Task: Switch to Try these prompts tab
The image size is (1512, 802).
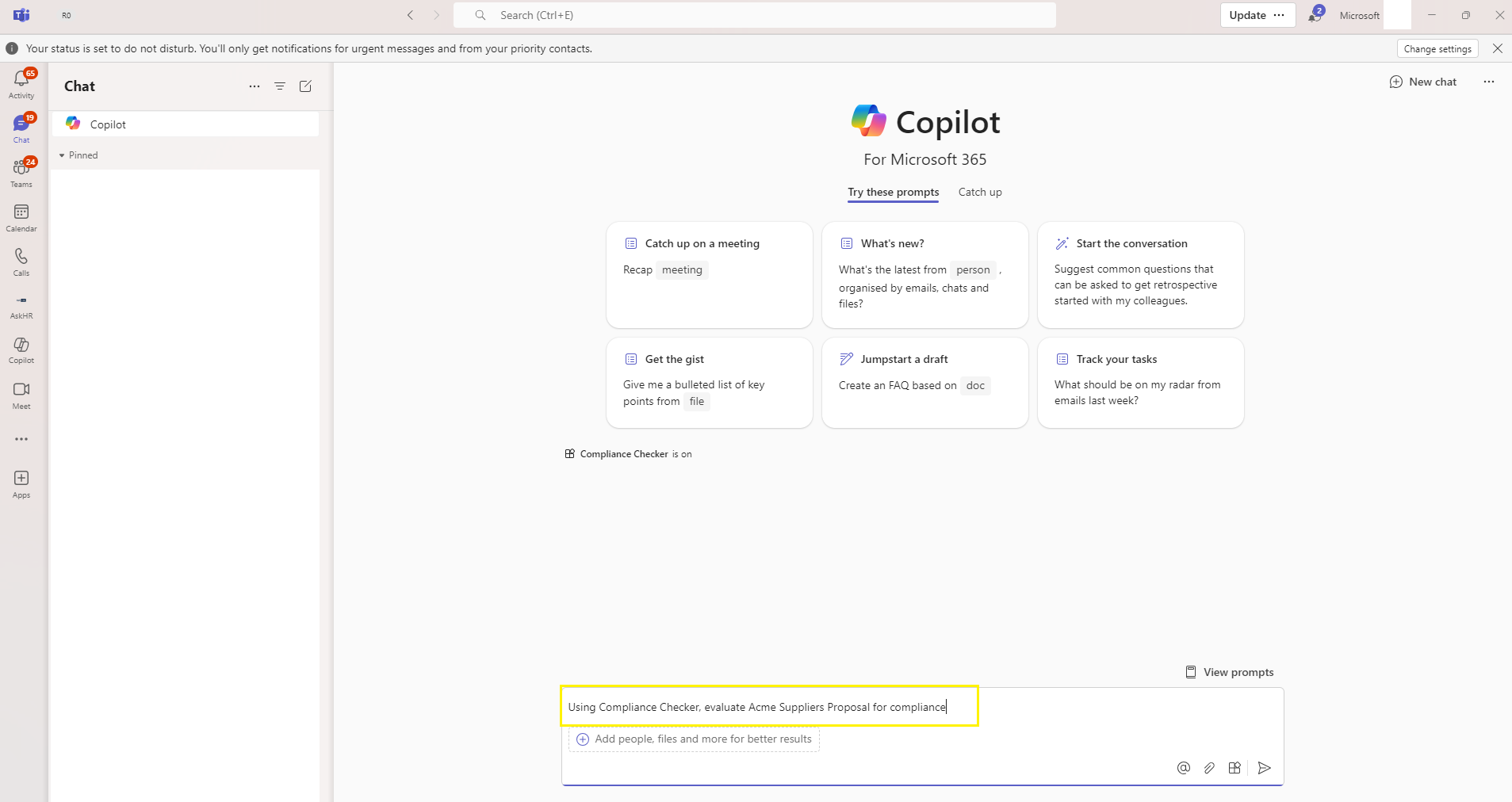Action: pos(893,193)
